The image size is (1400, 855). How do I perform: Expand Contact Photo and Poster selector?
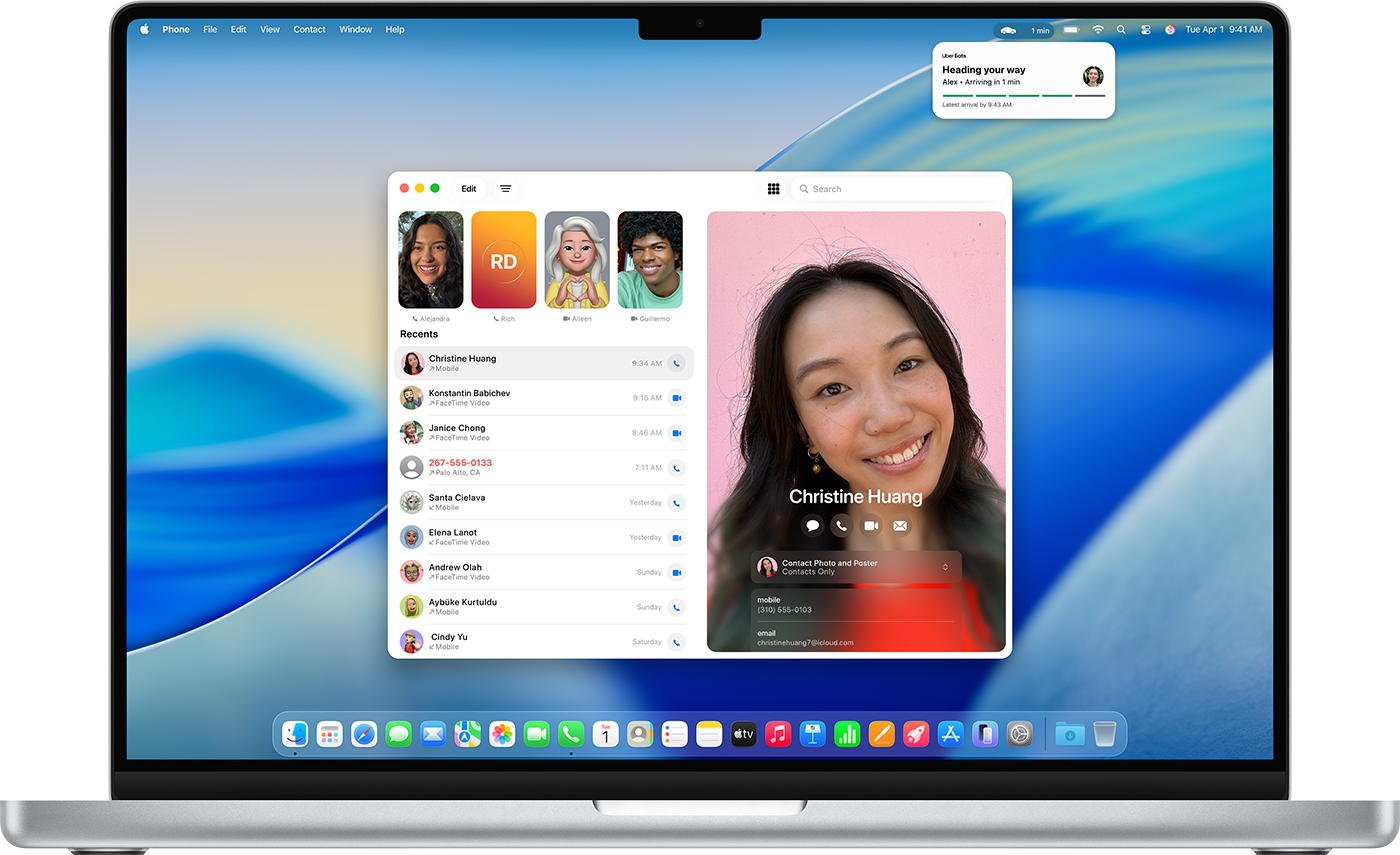(945, 568)
